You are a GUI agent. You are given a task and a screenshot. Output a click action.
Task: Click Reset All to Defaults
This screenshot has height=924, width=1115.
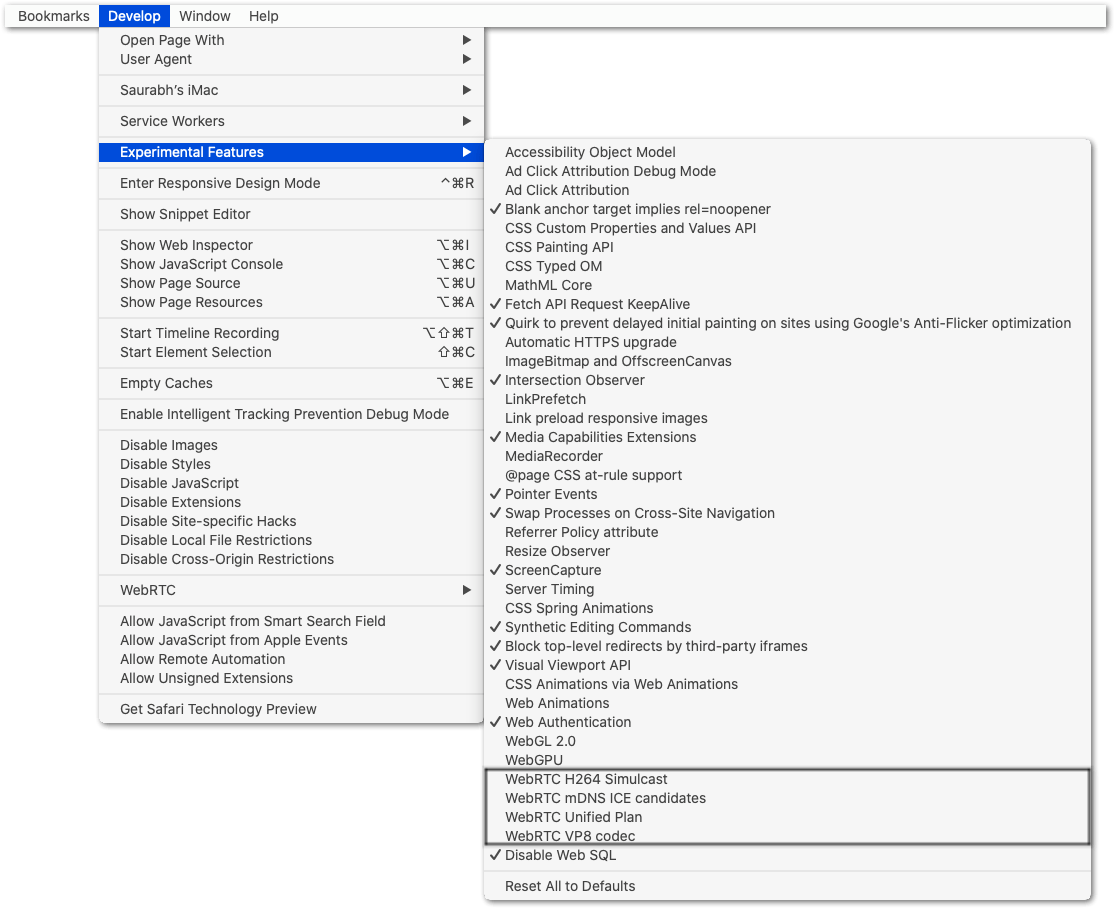(x=787, y=887)
